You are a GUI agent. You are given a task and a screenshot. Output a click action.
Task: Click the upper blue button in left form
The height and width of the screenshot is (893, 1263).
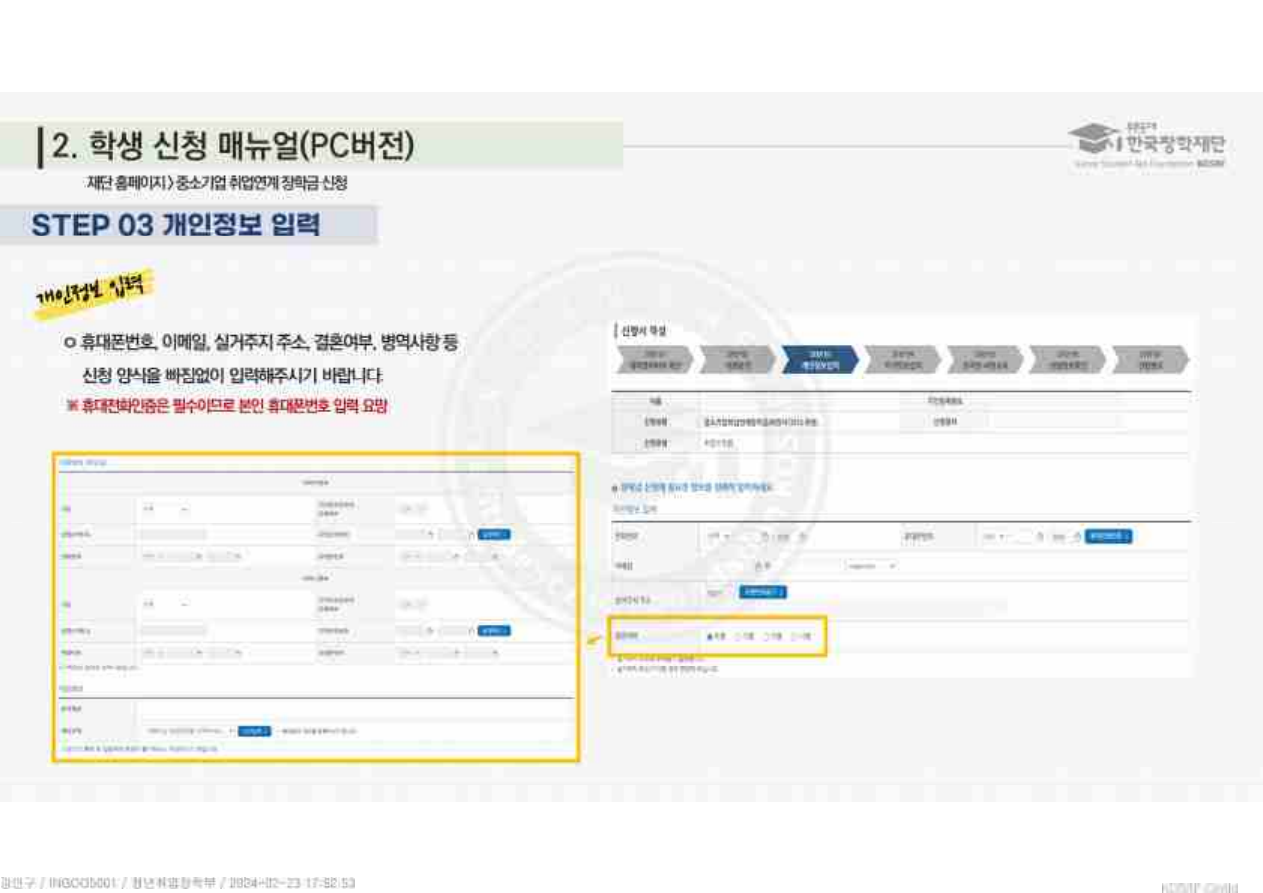click(x=494, y=535)
